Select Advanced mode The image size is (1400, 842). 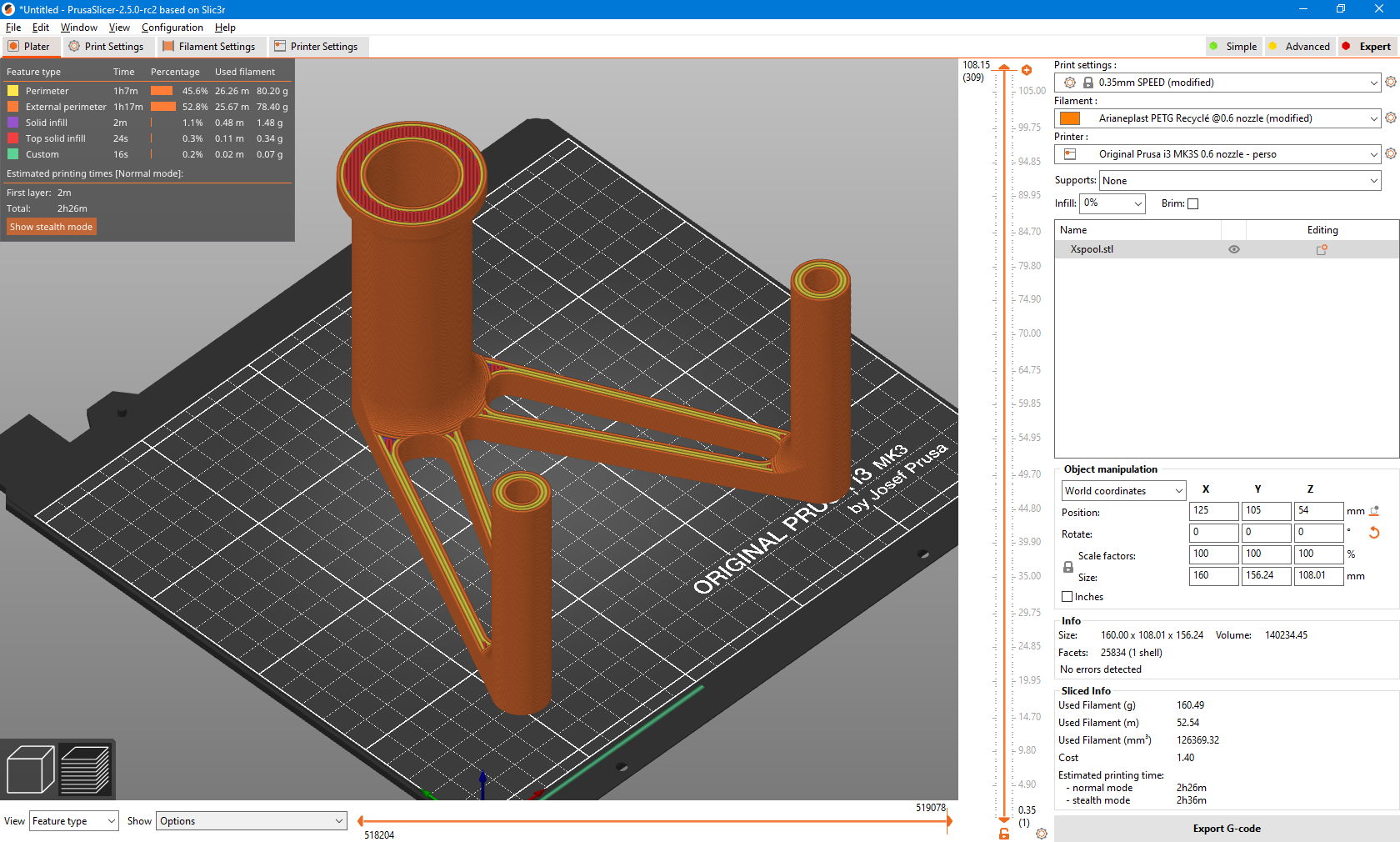pyautogui.click(x=1299, y=47)
